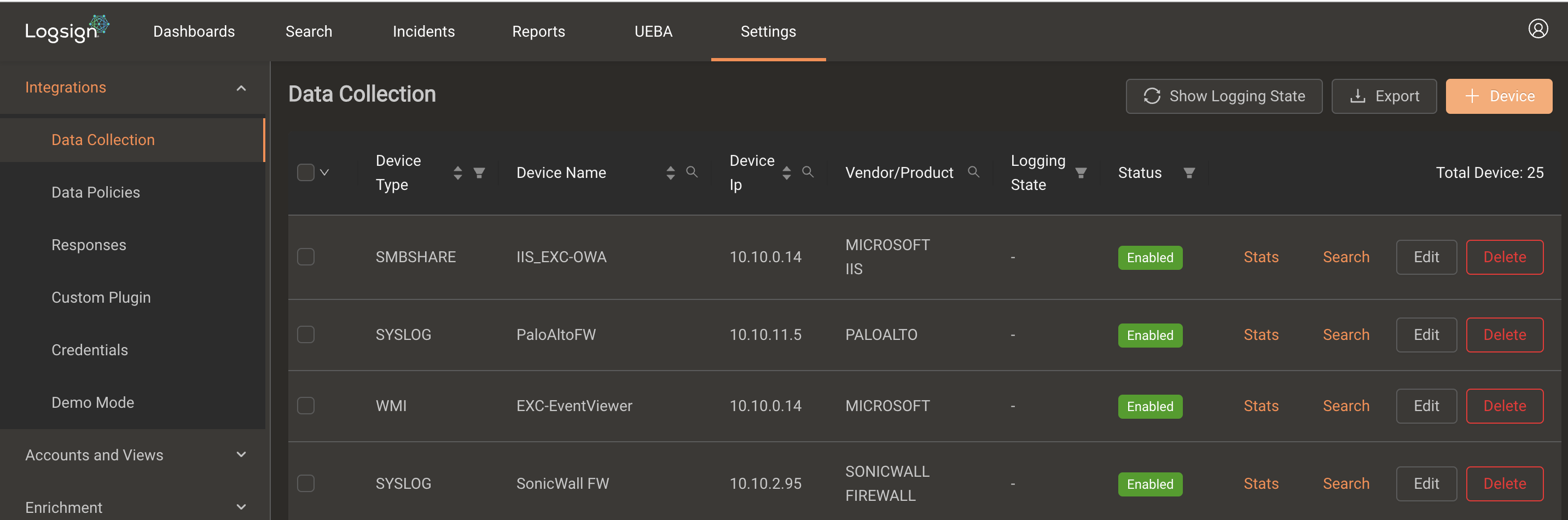Open Stats link for SonicWall FW
The width and height of the screenshot is (1568, 520).
1261,483
